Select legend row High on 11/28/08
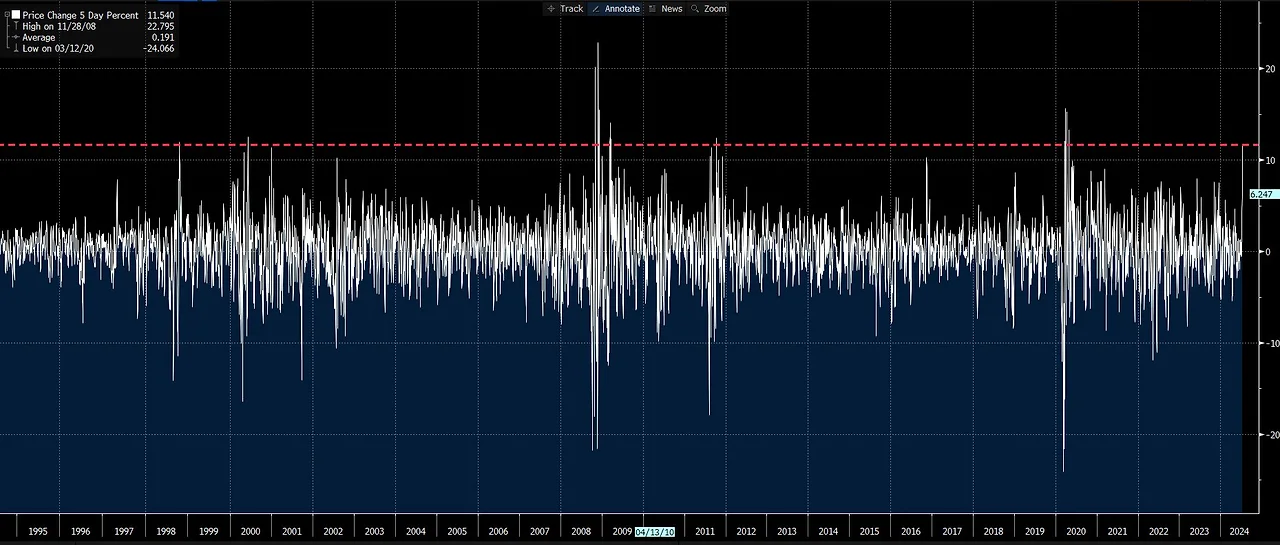1280x545 pixels. 59,27
